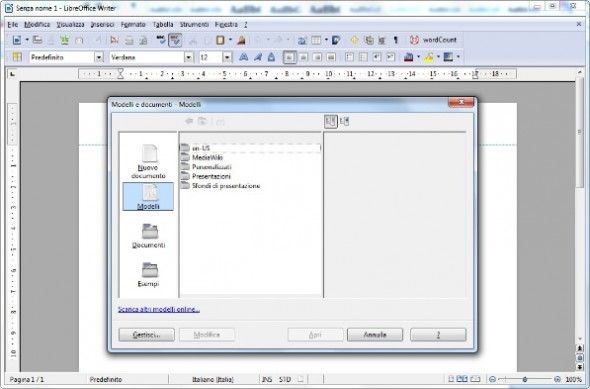Screen dimensions: 590x389
Task: Switch dialog to Preview view icon
Action: [x=344, y=121]
